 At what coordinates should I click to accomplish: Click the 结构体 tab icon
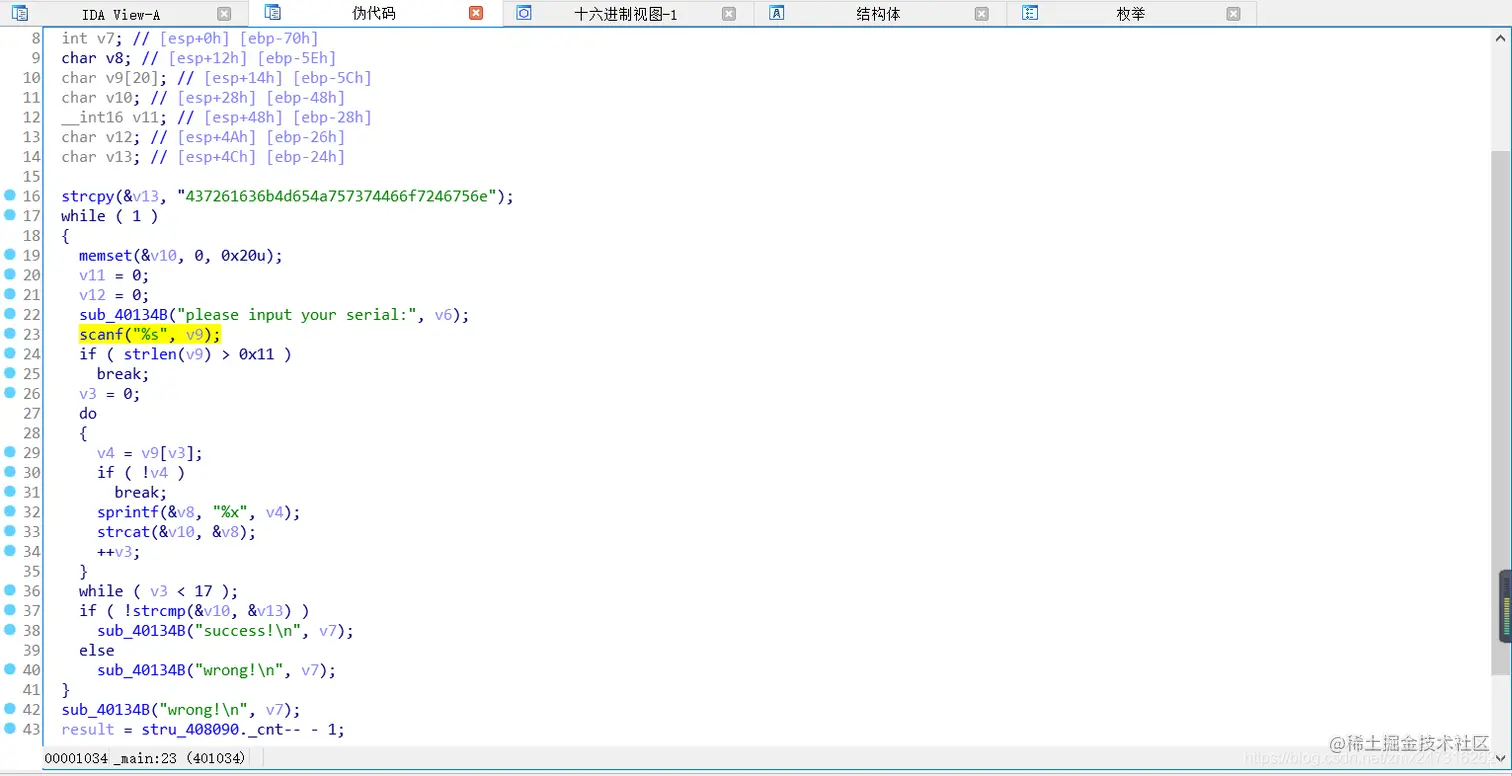(777, 13)
